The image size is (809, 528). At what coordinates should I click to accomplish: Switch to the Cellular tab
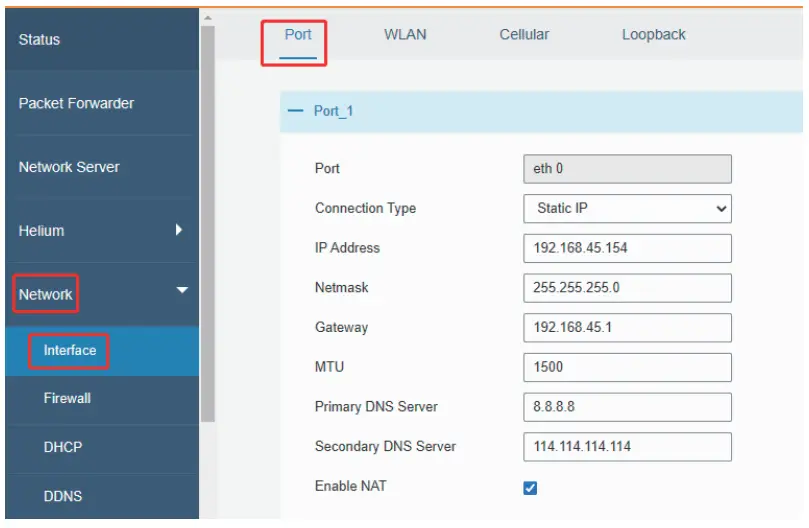(524, 35)
